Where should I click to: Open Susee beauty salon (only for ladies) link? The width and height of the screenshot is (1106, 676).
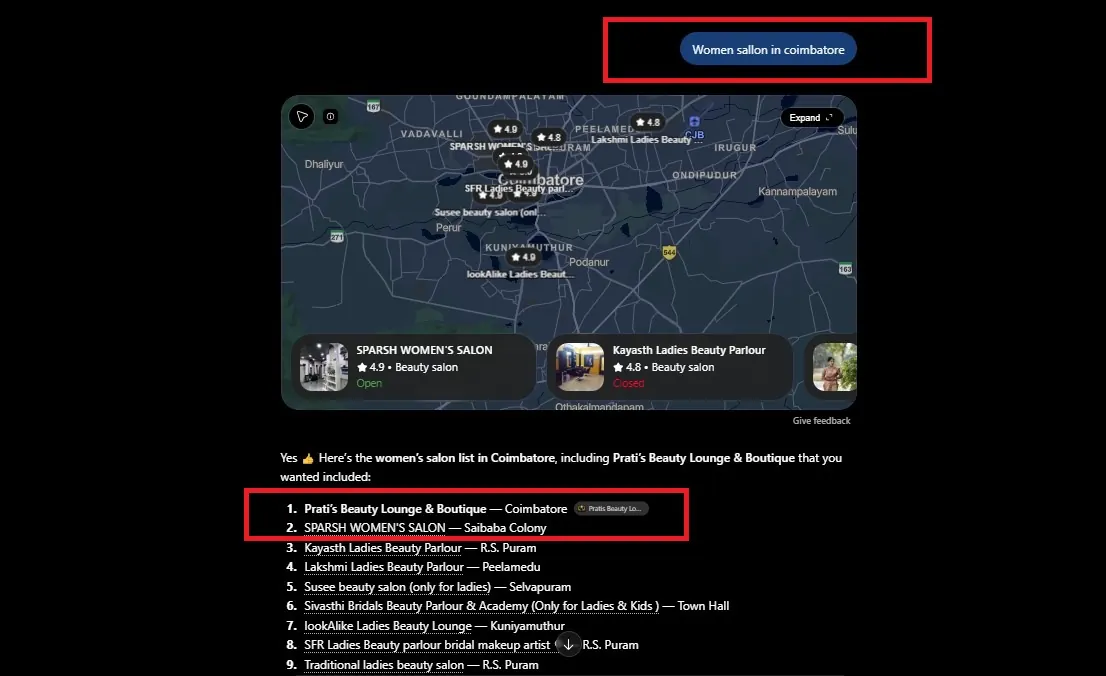pos(397,586)
